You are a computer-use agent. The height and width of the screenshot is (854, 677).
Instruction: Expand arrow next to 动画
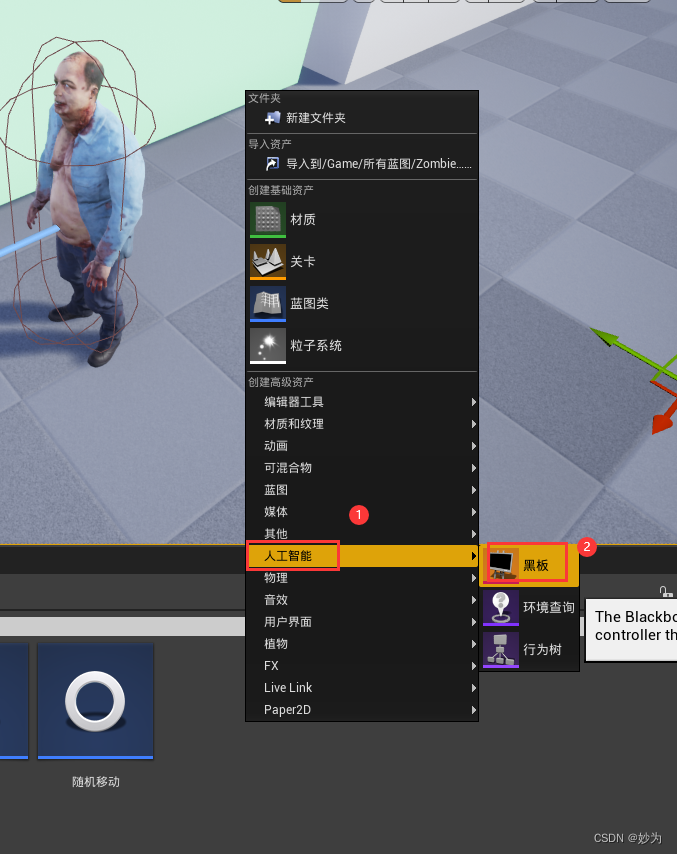(x=473, y=446)
